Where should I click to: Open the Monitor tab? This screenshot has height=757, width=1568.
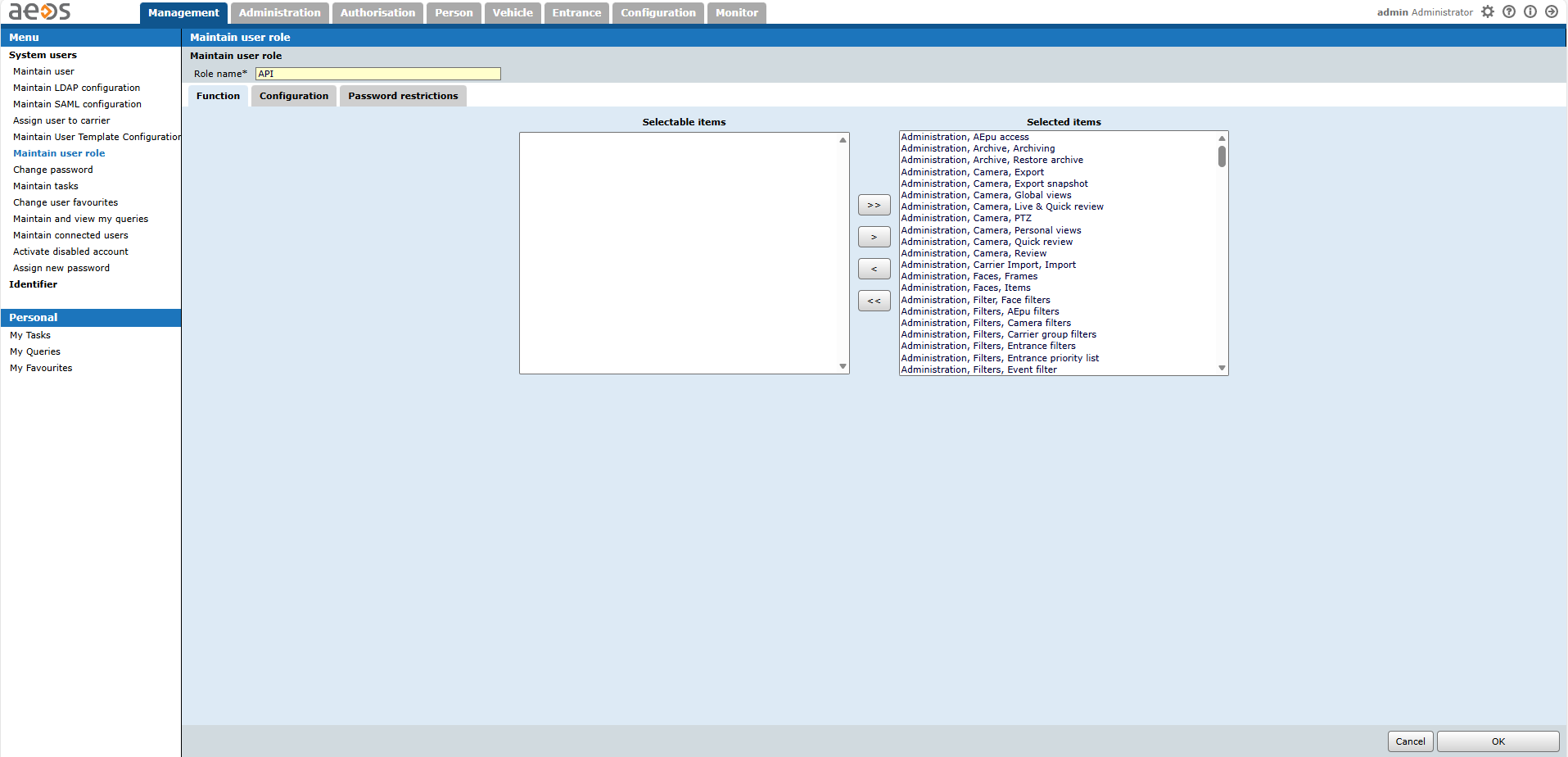pos(737,13)
